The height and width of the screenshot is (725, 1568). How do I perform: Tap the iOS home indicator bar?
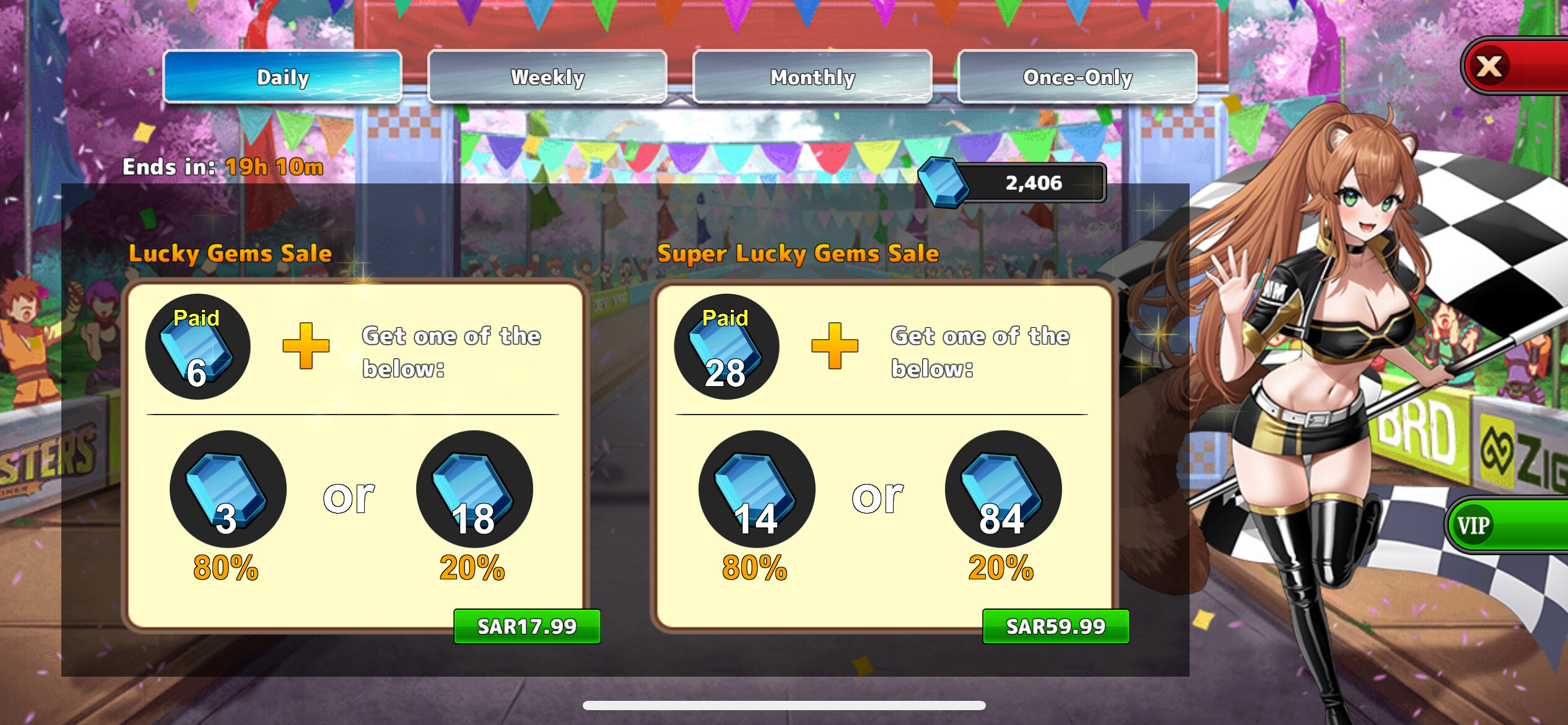coord(784,705)
